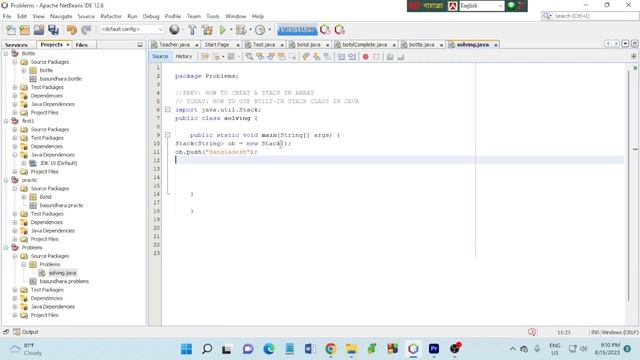Open the Navigate menu

(x=61, y=16)
